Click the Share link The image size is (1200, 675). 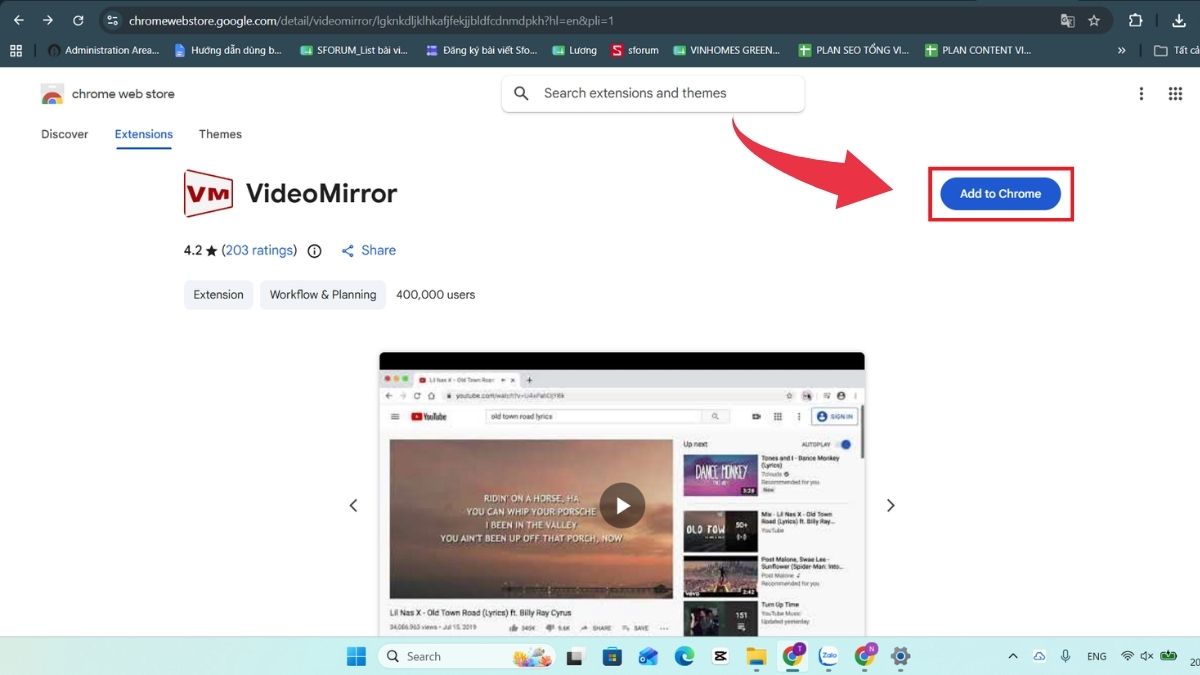[369, 250]
